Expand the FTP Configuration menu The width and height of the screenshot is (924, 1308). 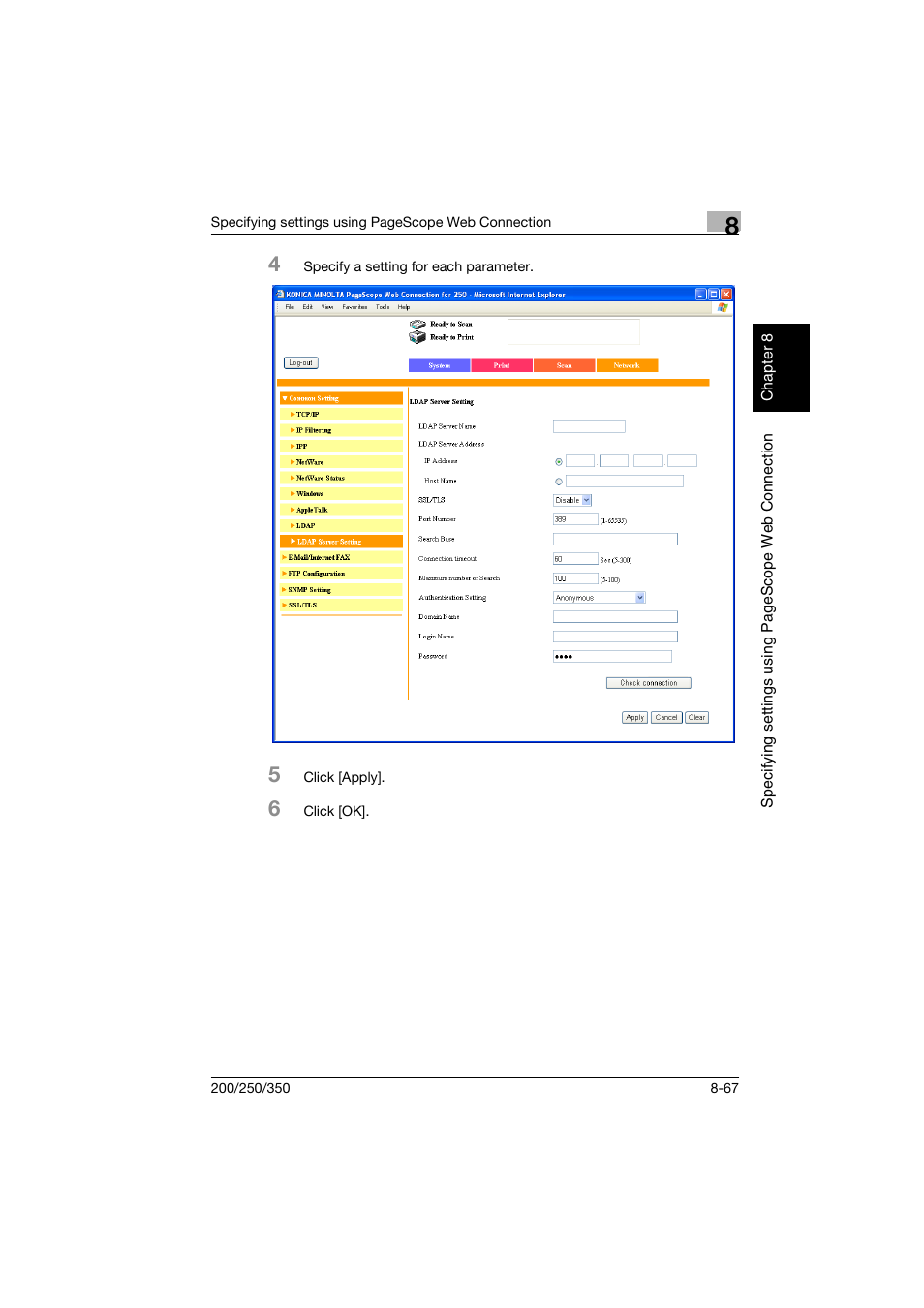click(x=341, y=574)
